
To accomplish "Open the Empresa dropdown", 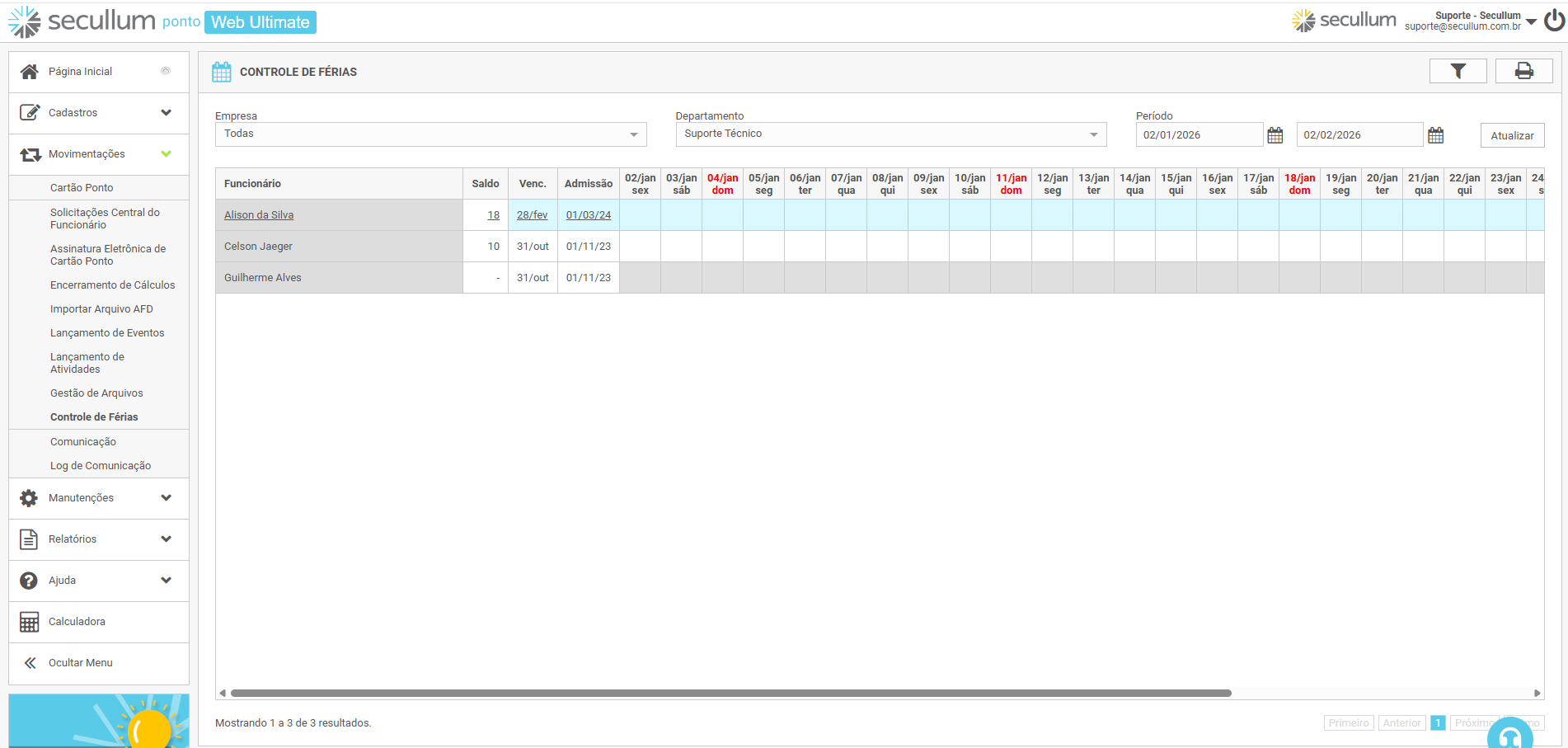I will 430,134.
